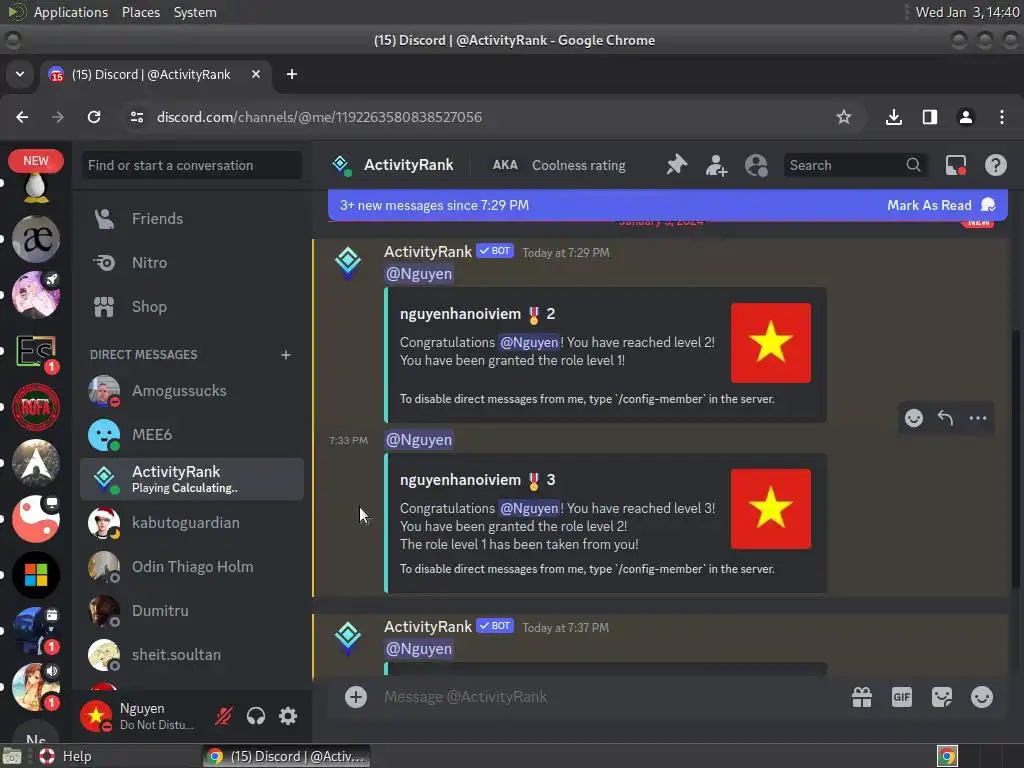
Task: Click the add reaction emoji icon
Action: tap(914, 418)
